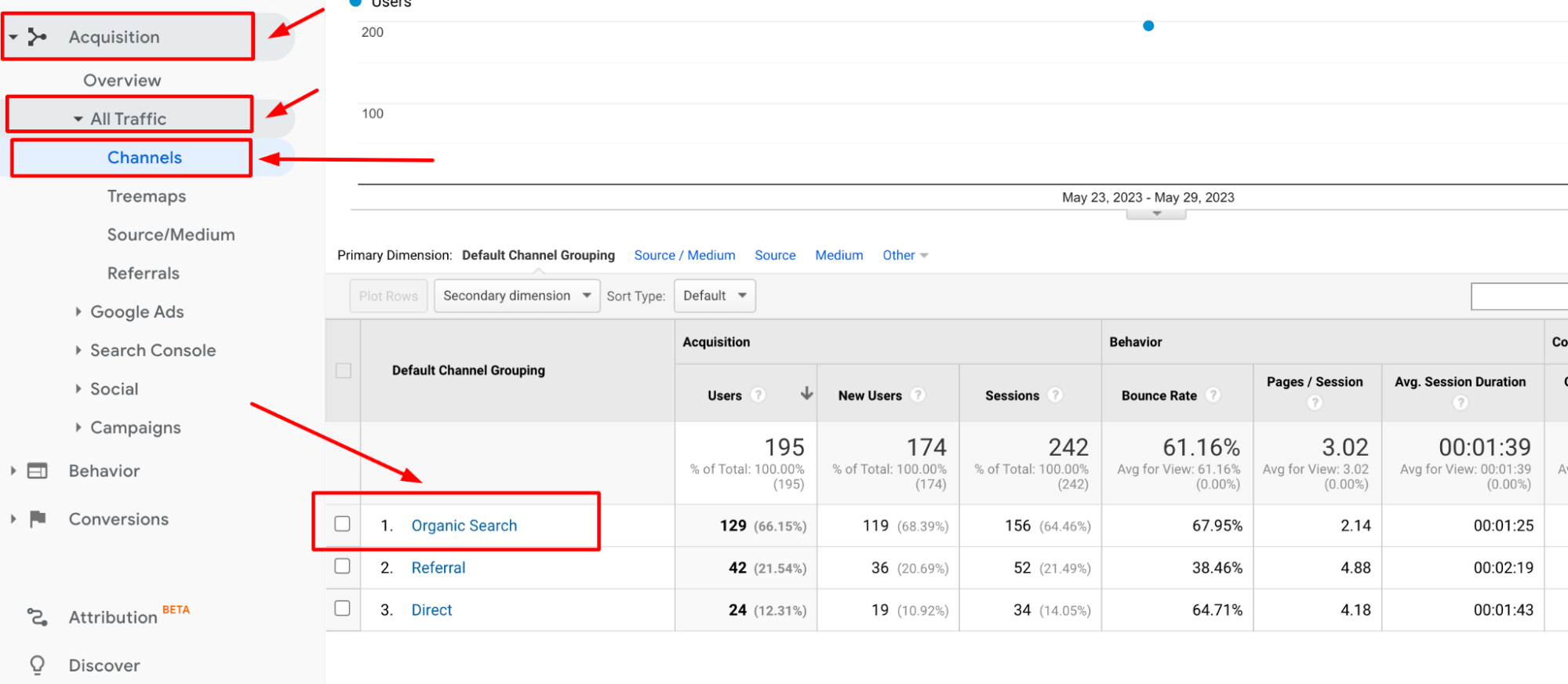
Task: Click the Discover lightbulb icon
Action: click(38, 665)
